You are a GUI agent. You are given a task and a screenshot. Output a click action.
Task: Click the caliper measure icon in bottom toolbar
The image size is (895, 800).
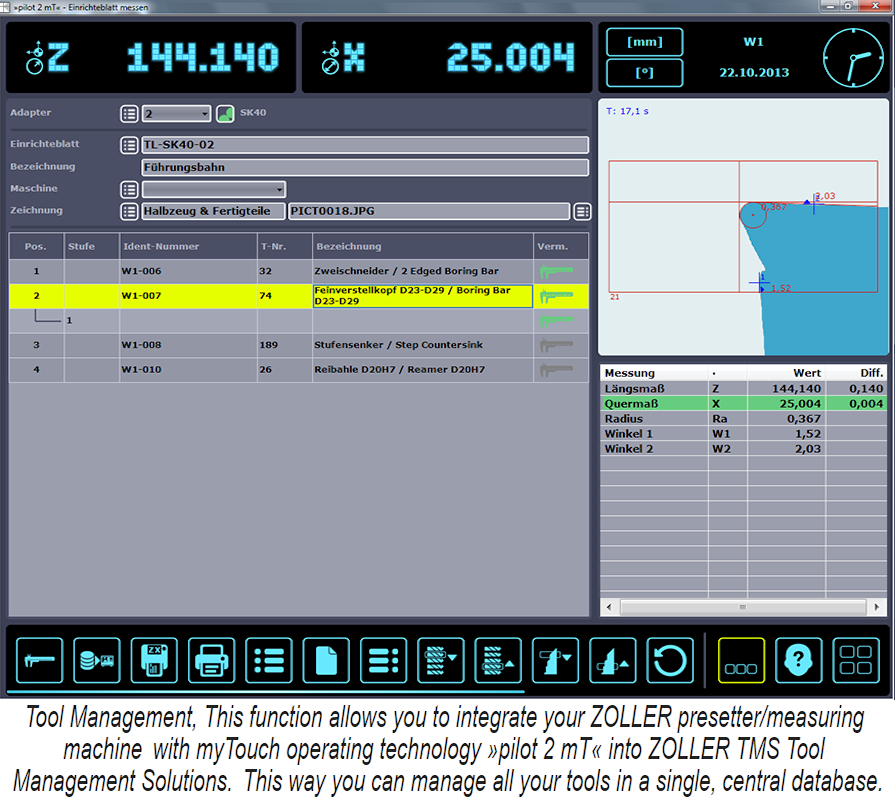[39, 660]
